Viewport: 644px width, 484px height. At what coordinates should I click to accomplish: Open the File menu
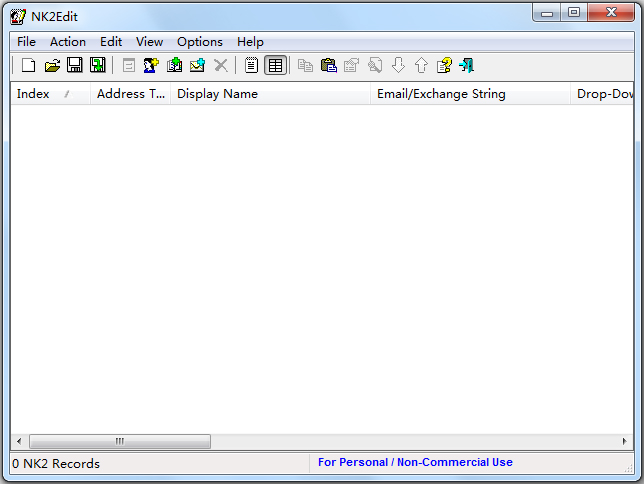coord(26,42)
